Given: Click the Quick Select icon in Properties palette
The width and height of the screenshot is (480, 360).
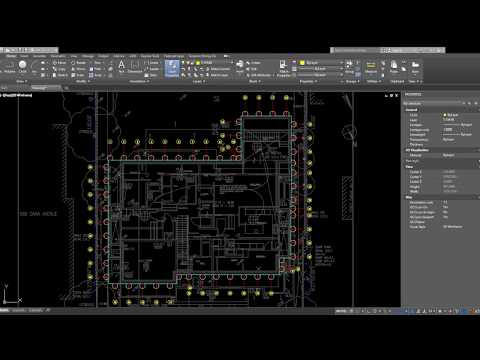Looking at the screenshot, I should point(476,104).
